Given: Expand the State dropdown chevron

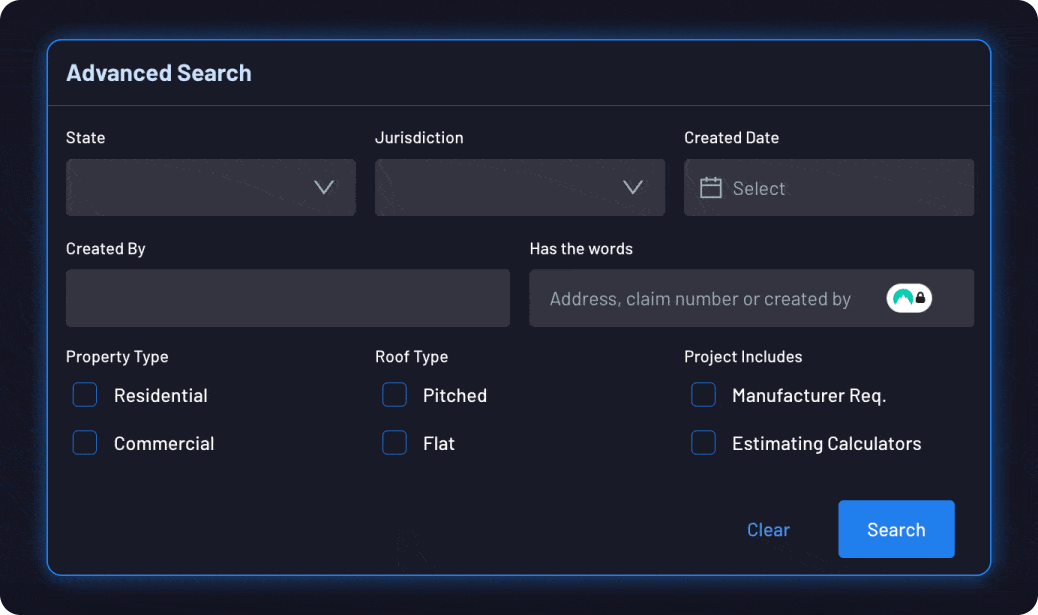Looking at the screenshot, I should [x=324, y=187].
